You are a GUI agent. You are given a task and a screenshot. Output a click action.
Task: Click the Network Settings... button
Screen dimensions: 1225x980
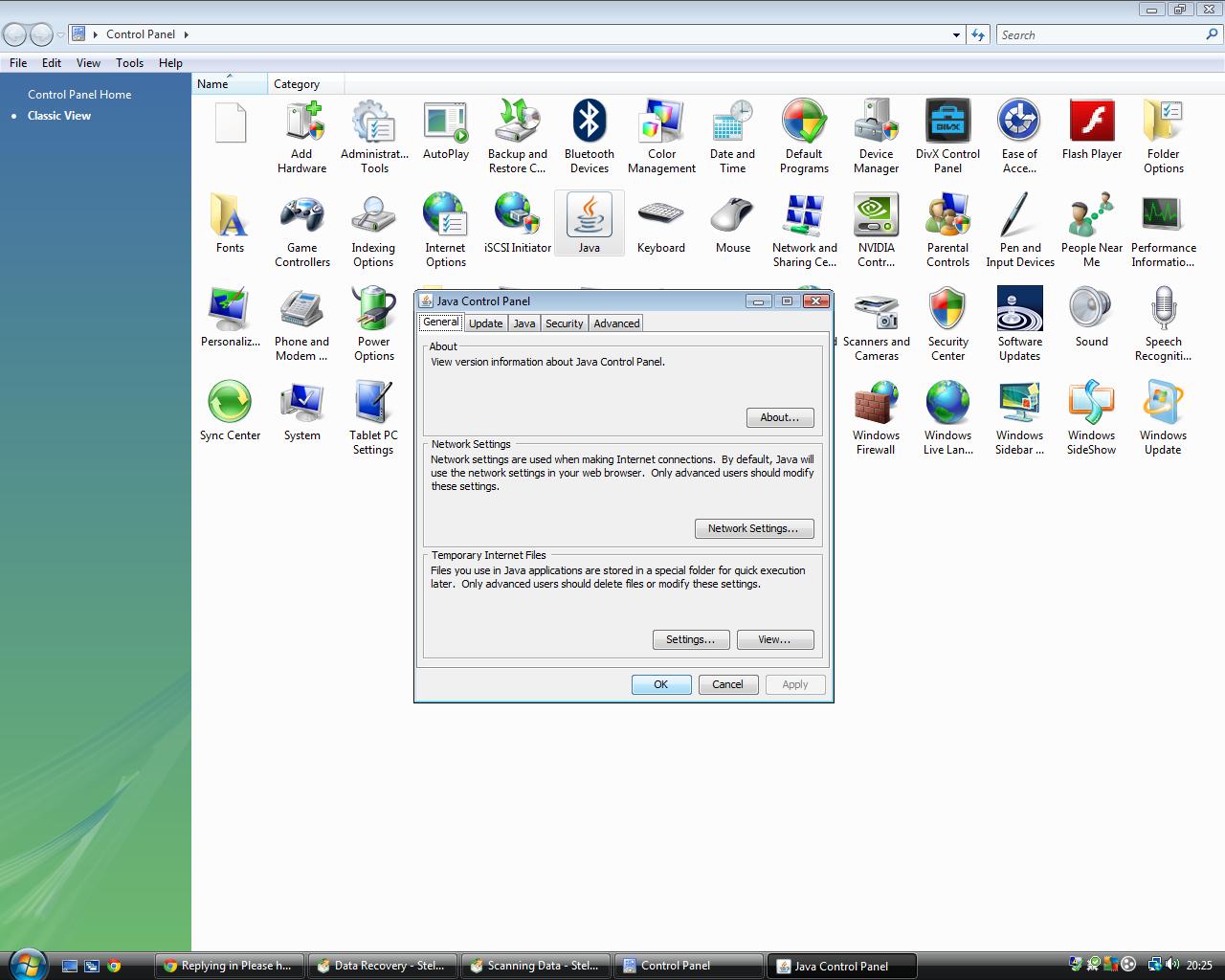[x=754, y=528]
